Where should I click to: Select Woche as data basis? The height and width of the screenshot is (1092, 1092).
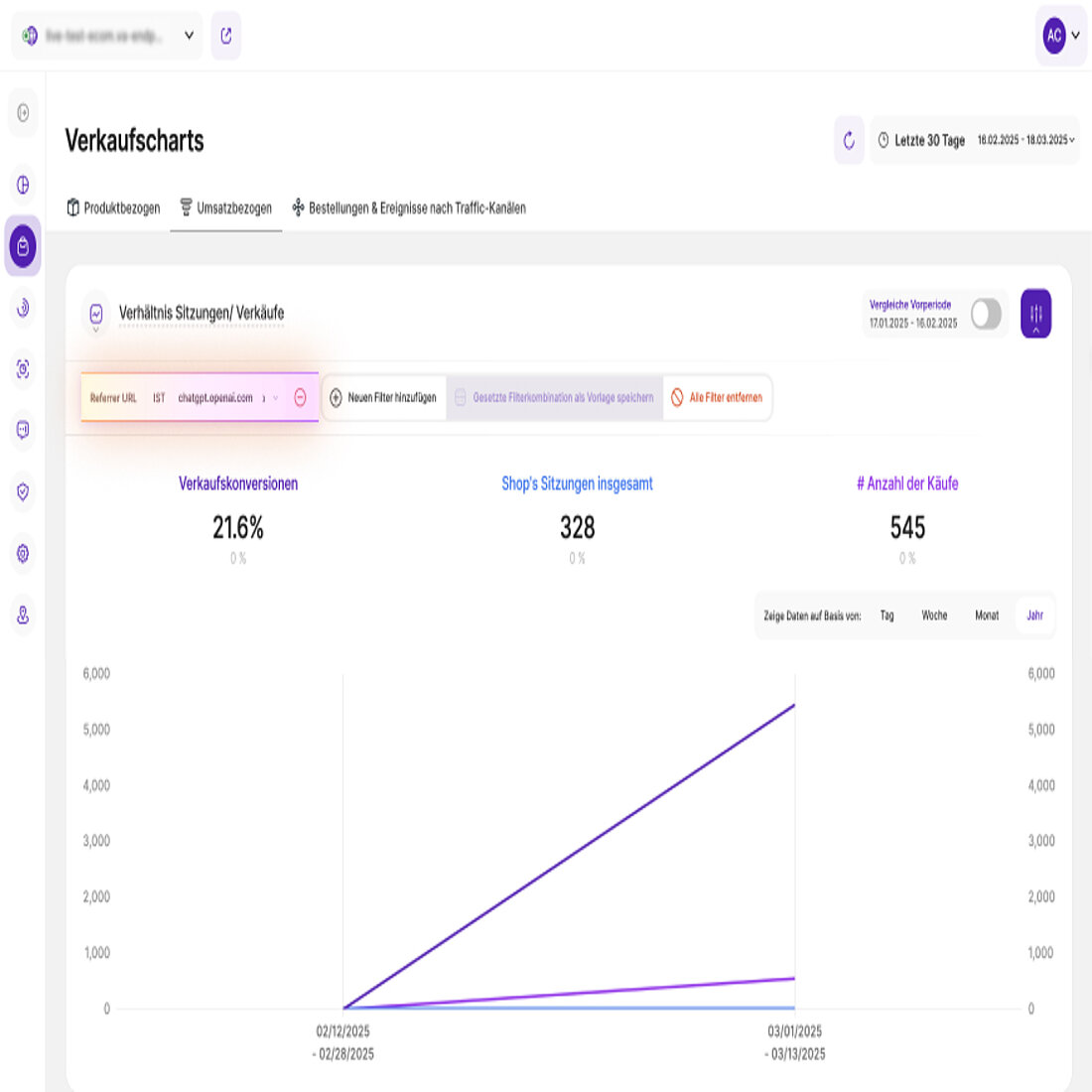coord(934,615)
